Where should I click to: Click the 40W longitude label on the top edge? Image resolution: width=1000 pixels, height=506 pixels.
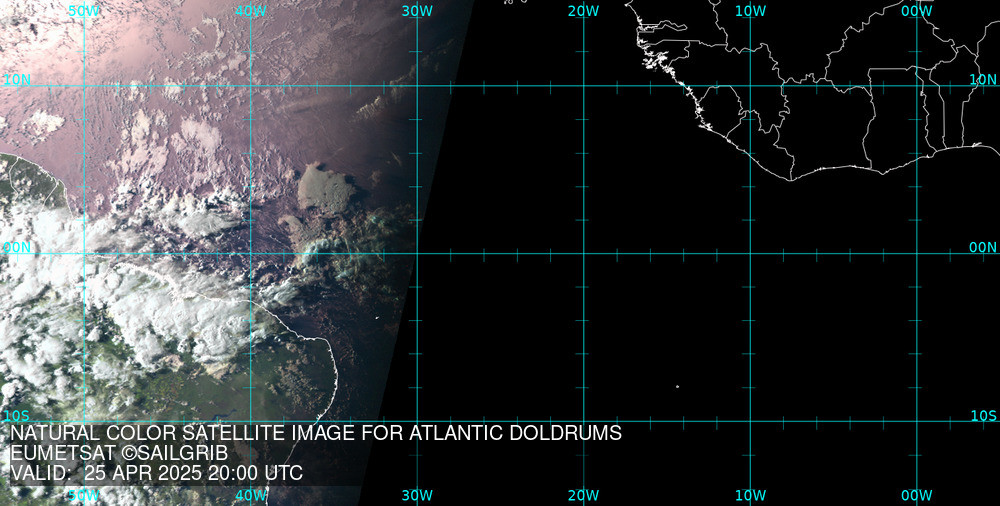click(x=251, y=11)
